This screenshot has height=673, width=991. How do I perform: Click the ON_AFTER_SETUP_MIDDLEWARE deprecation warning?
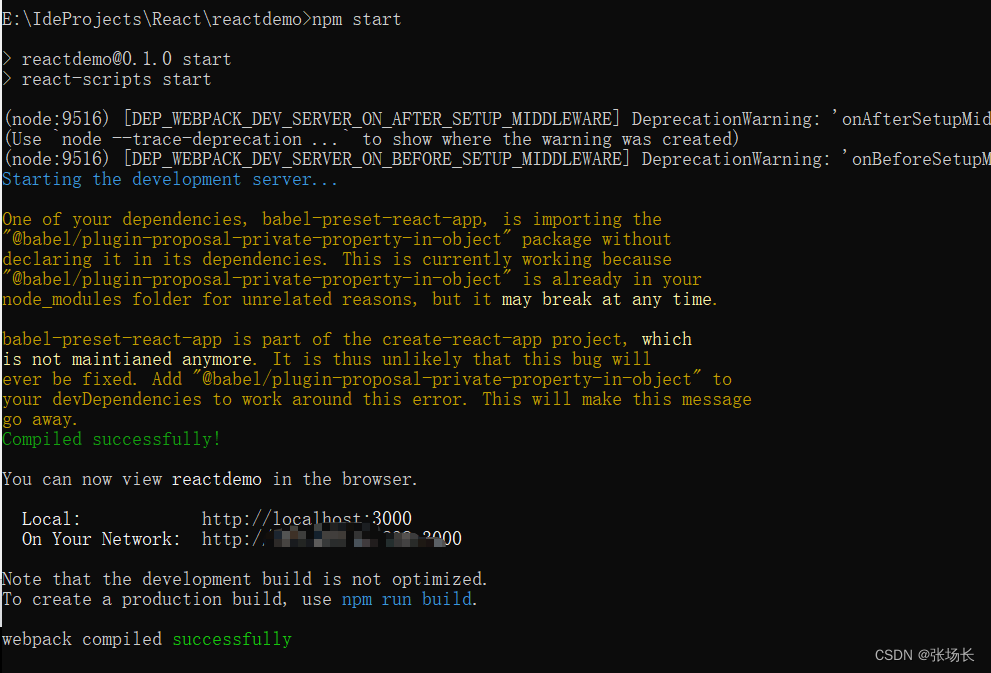tap(497, 119)
